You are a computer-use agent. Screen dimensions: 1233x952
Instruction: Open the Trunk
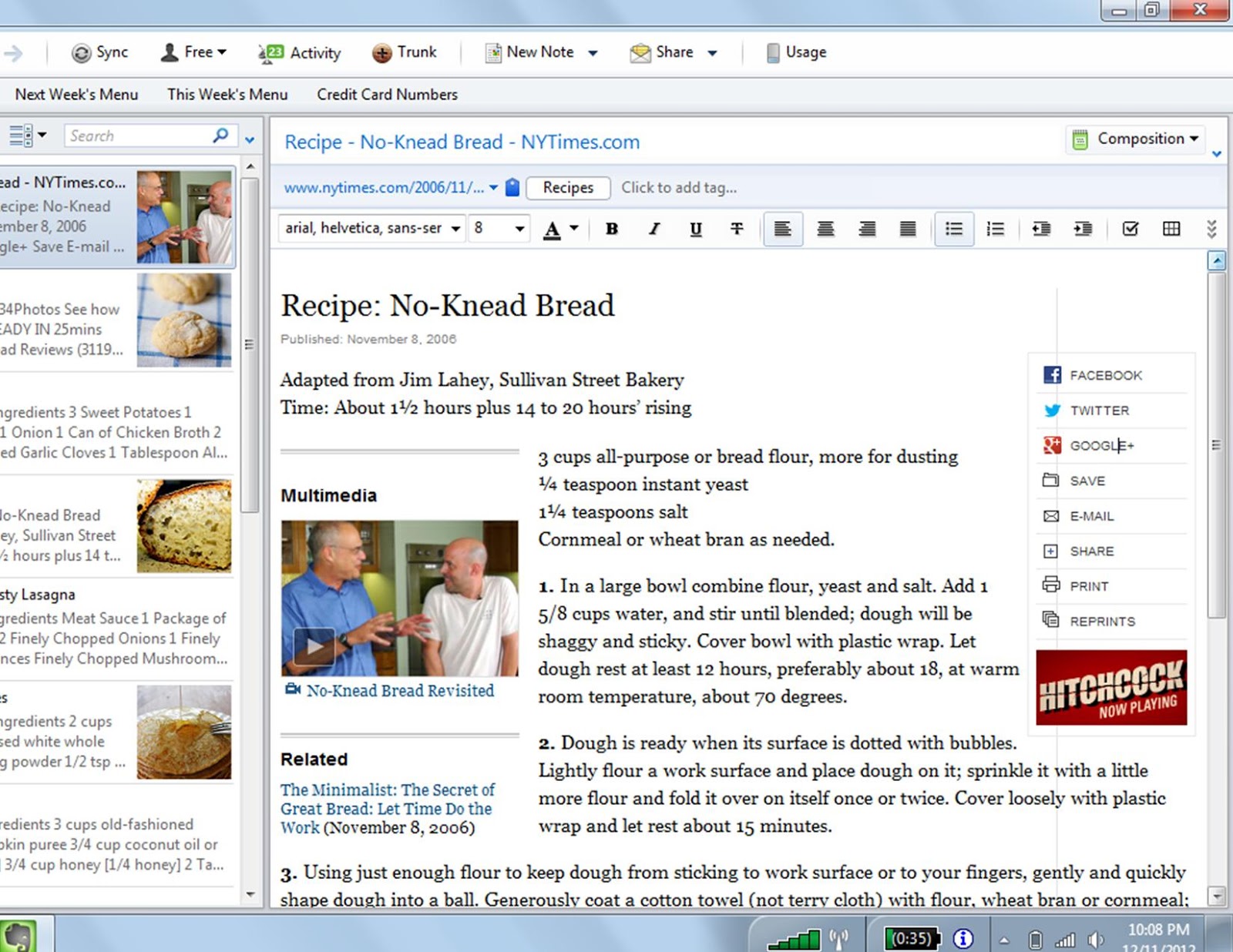pos(405,52)
